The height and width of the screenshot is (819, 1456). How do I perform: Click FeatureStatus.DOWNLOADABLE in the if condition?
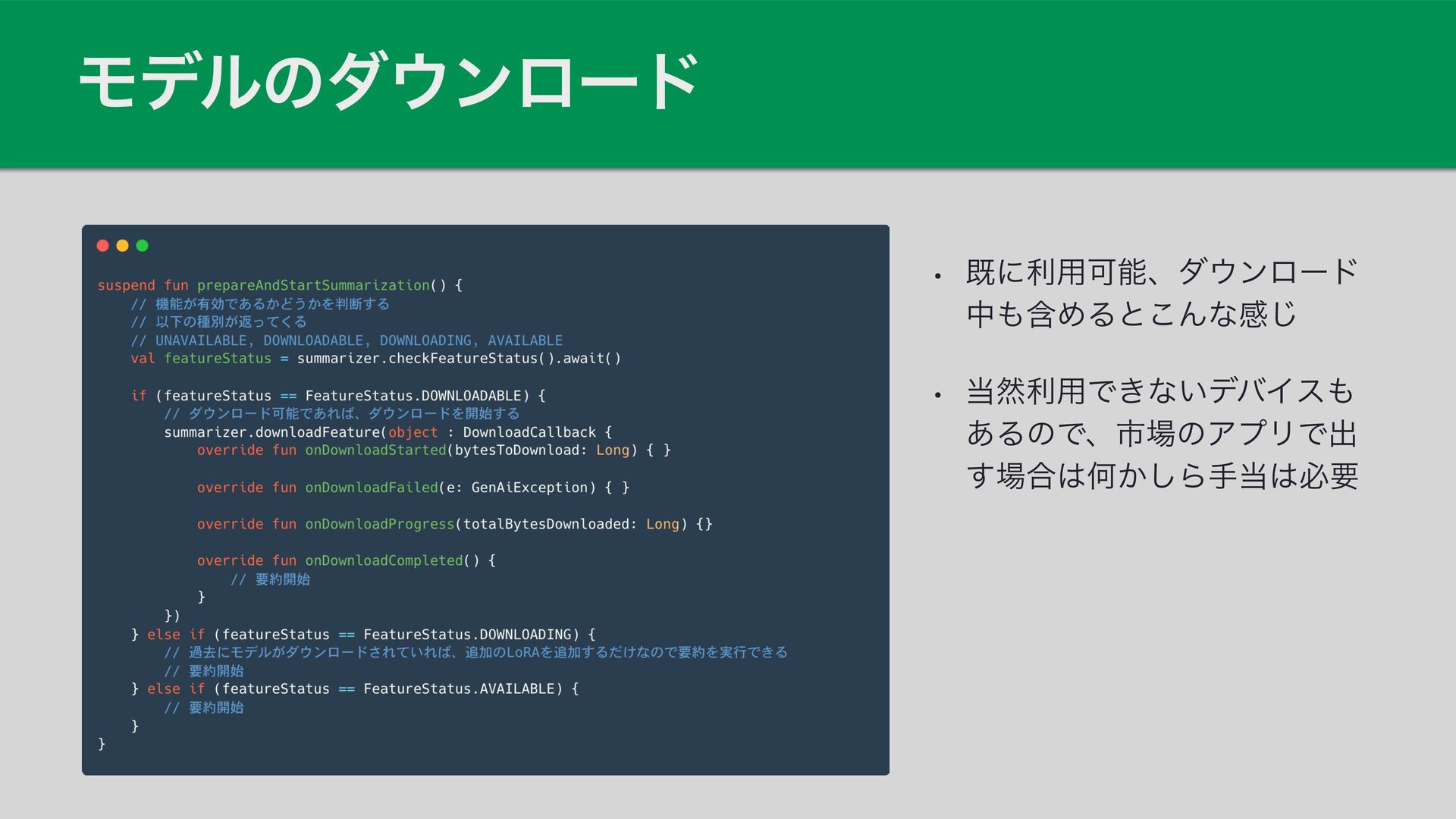pyautogui.click(x=413, y=395)
